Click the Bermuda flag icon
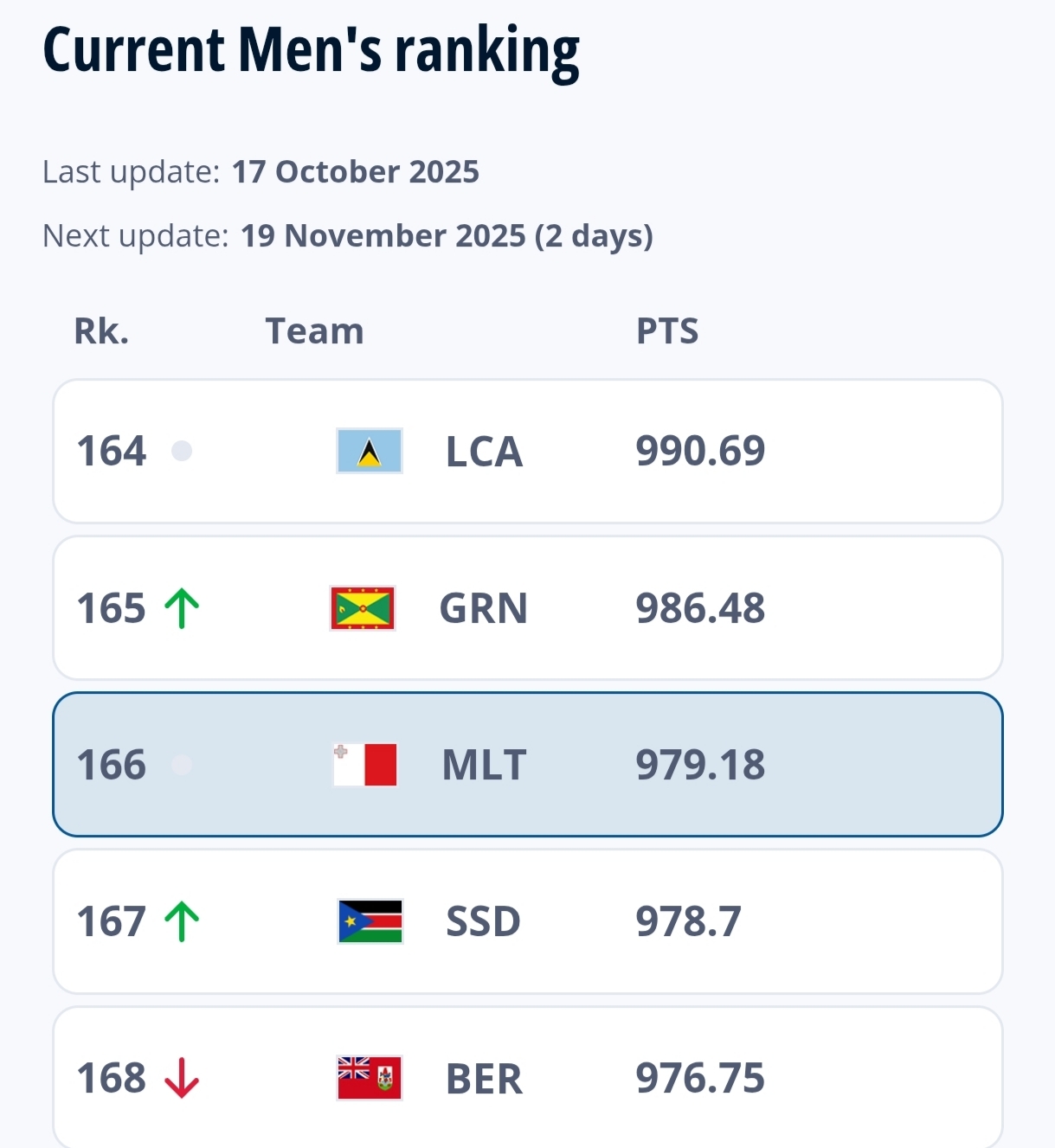Viewport: 1055px width, 1148px height. (370, 1078)
